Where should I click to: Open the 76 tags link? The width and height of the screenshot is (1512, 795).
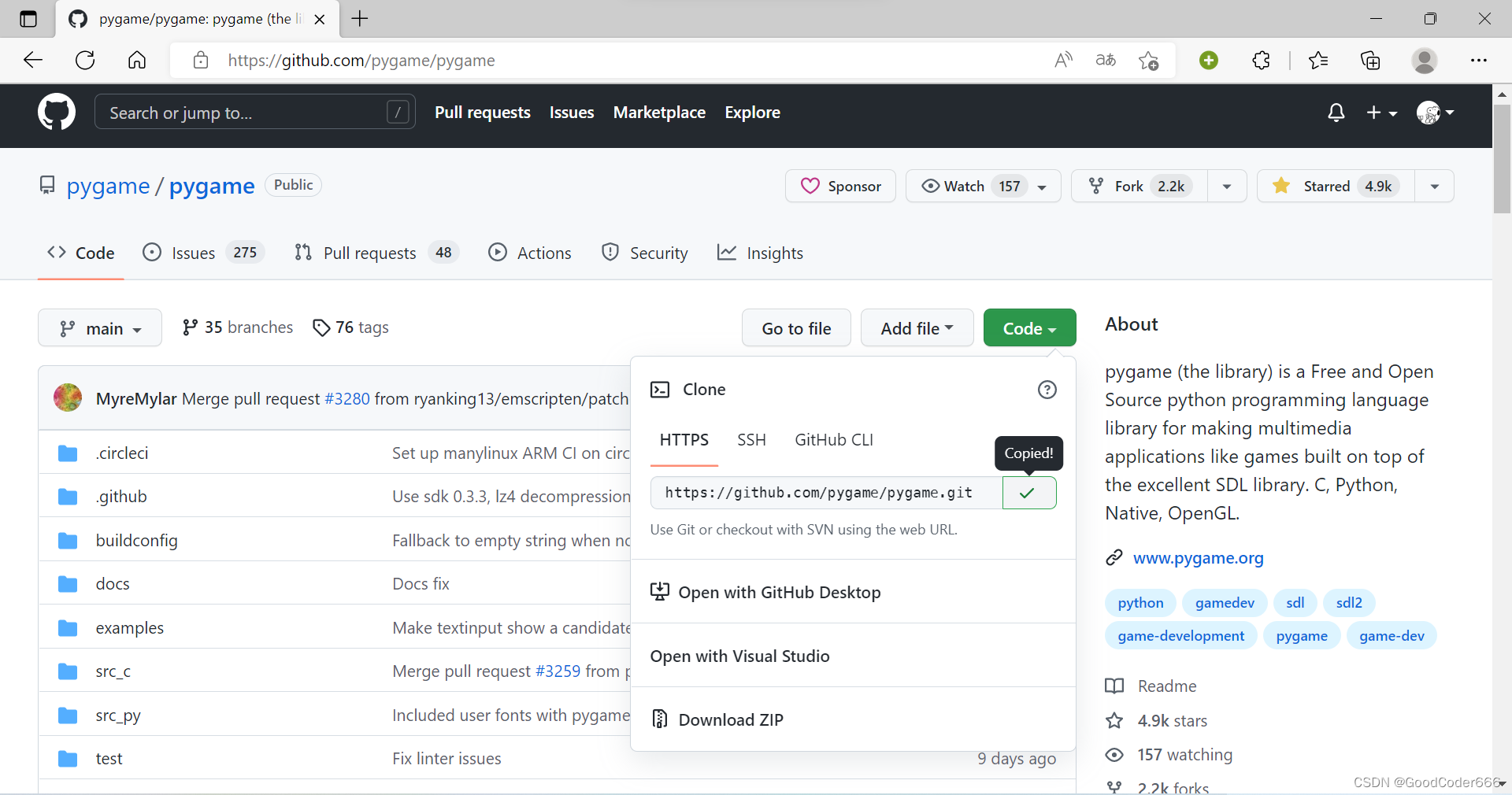350,327
